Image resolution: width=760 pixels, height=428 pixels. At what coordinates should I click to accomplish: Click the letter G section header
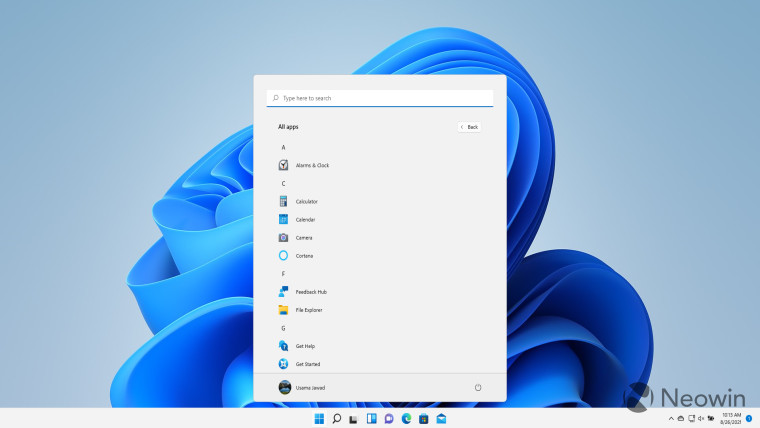point(284,328)
